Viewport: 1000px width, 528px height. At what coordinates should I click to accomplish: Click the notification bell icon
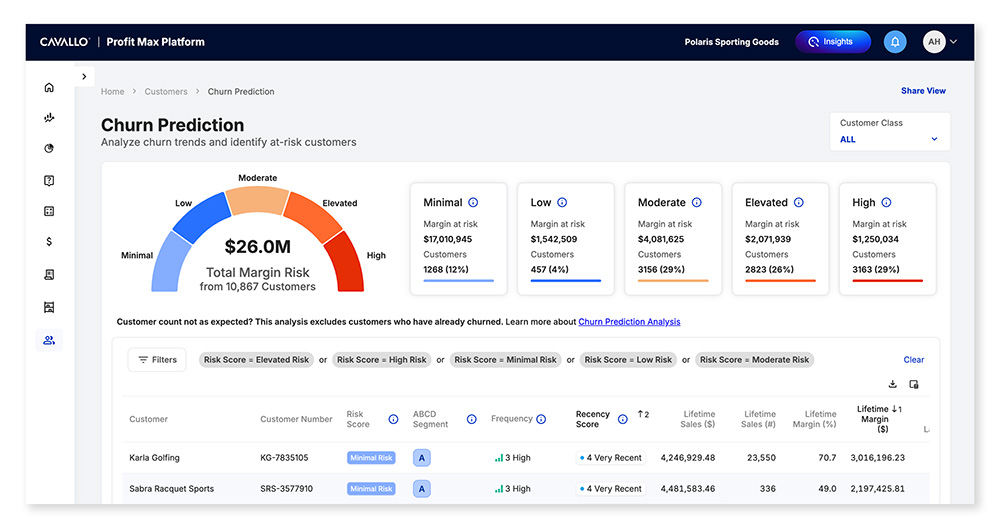pyautogui.click(x=895, y=42)
